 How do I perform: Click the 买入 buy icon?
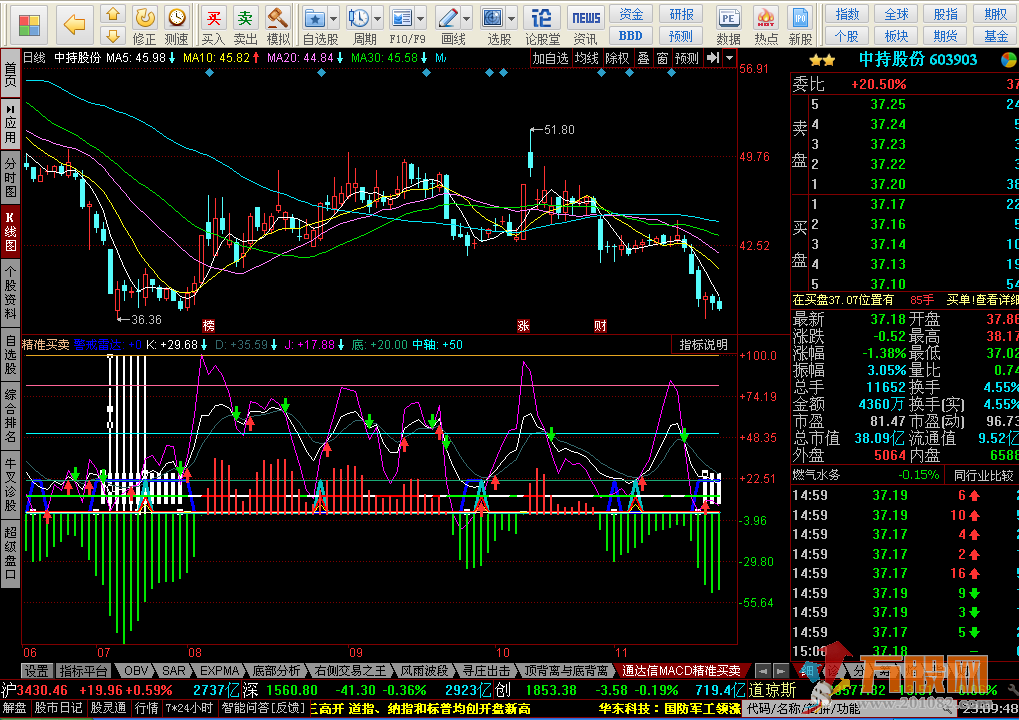[213, 18]
